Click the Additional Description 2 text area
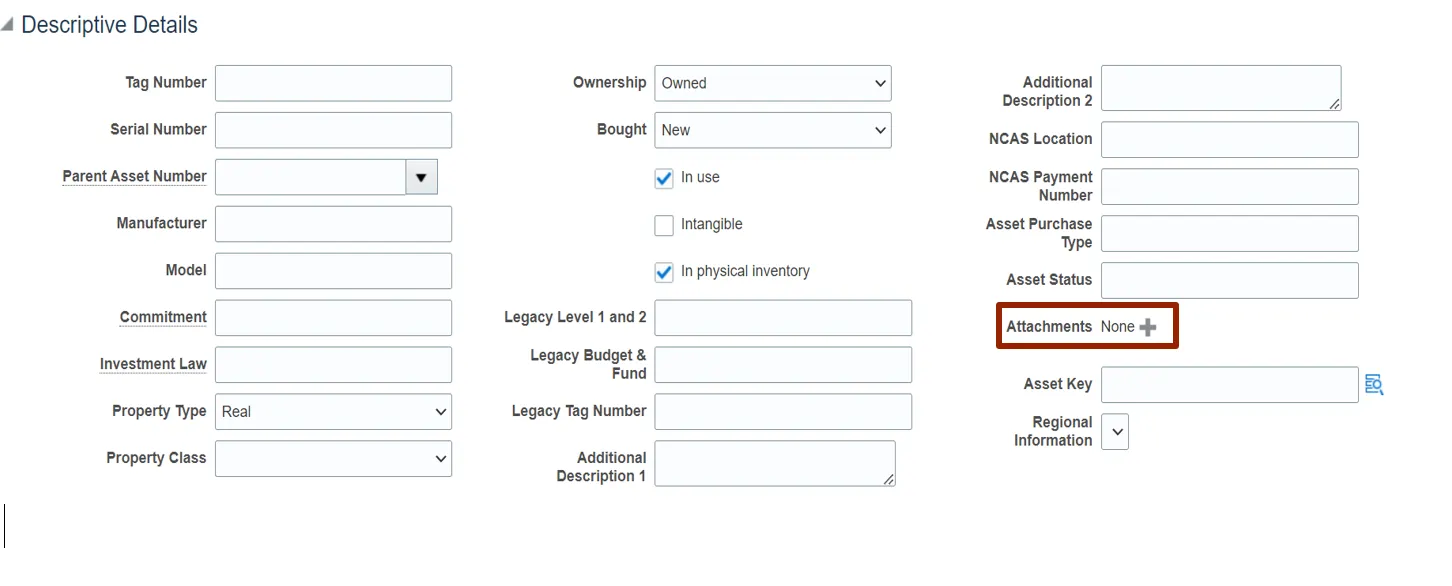 [x=1220, y=88]
